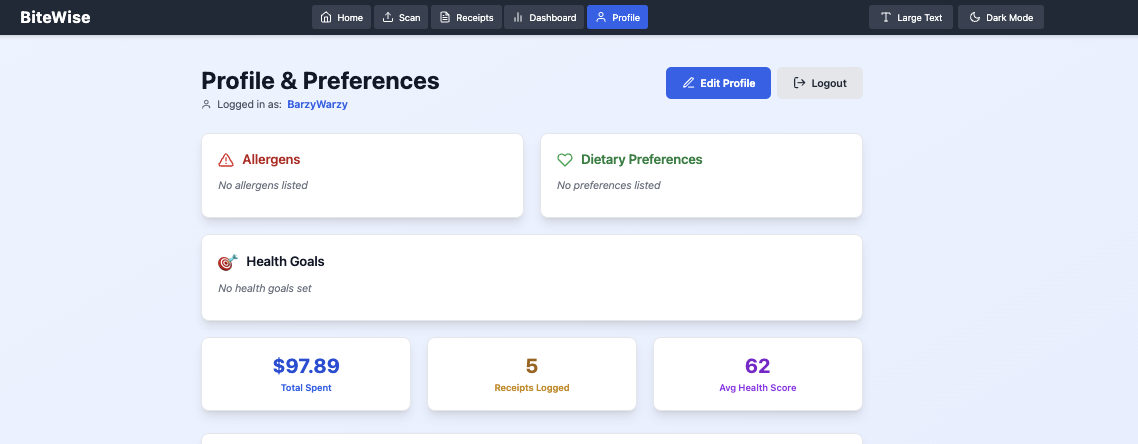Click the document icon in Receipts tab
Viewport: 1138px width, 444px height.
pyautogui.click(x=445, y=17)
